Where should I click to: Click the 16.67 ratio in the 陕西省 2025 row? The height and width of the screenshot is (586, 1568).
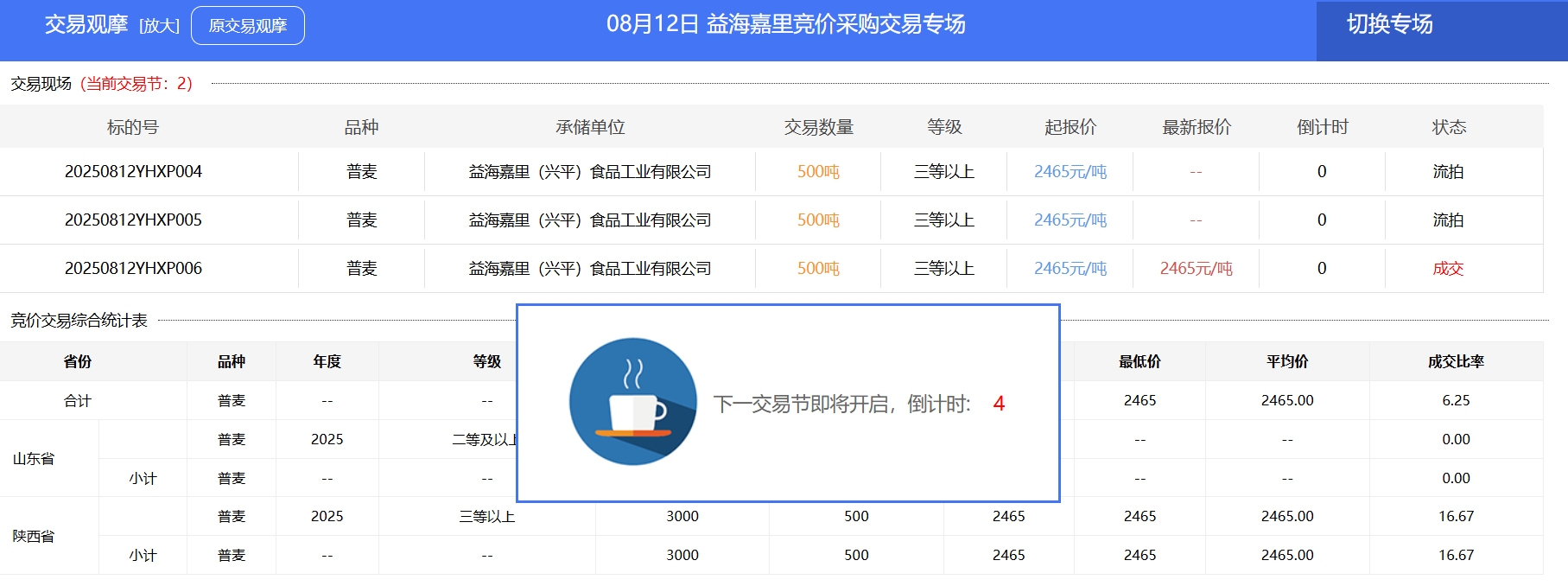click(x=1456, y=516)
